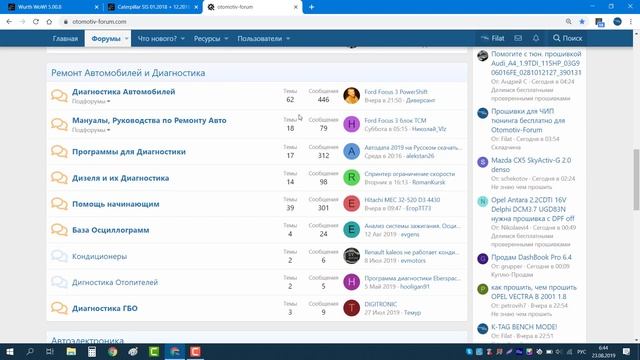
Task: Expand the Что нового? menu arrow
Action: [182, 38]
